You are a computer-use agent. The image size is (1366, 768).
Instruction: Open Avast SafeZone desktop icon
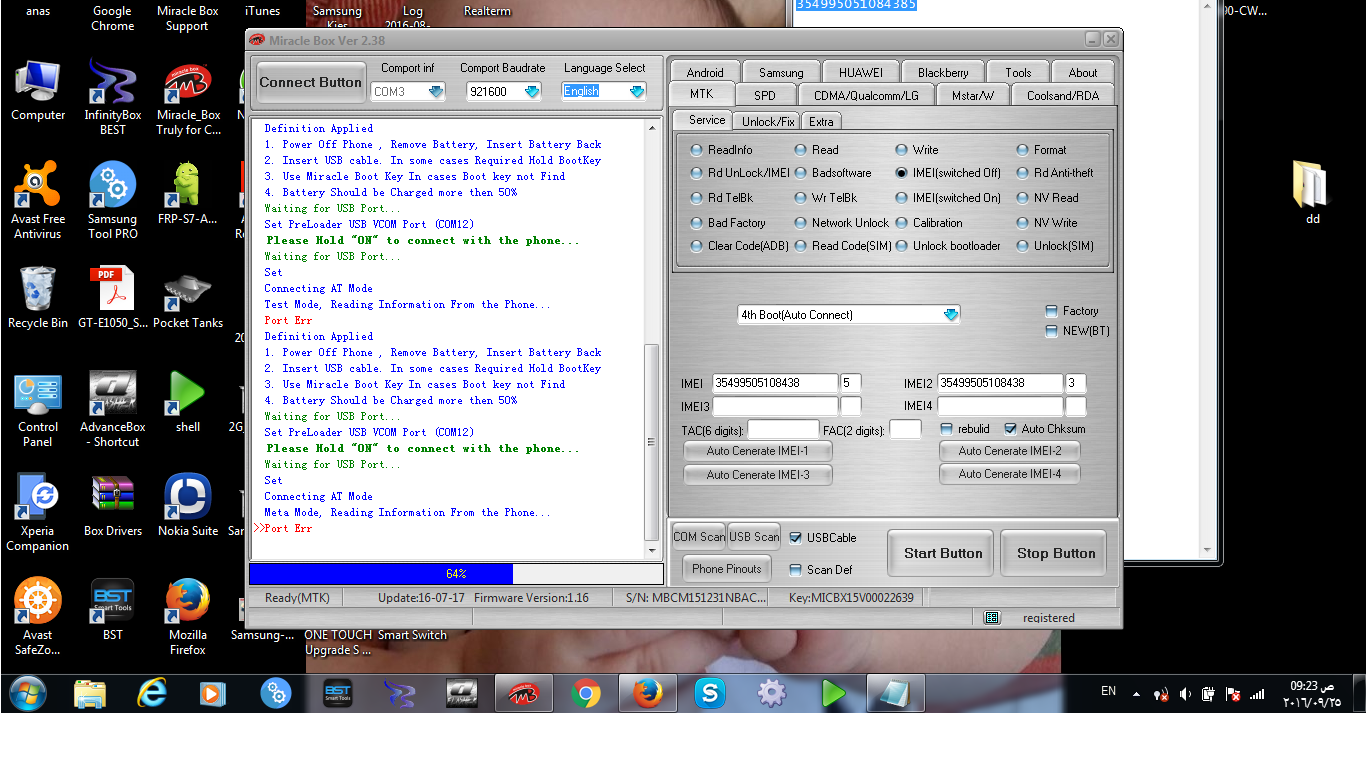38,617
